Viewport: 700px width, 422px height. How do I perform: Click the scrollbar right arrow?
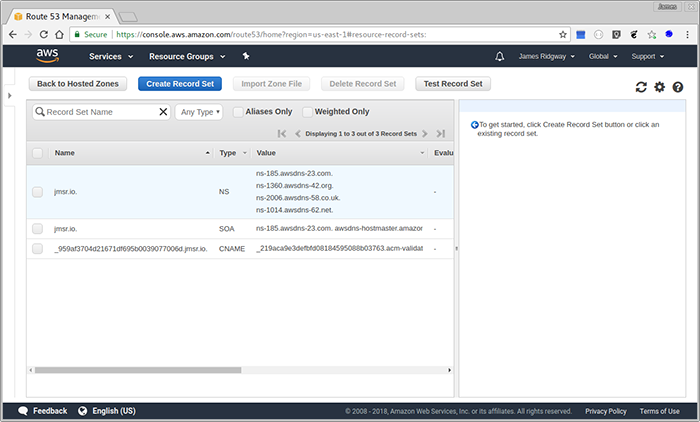(449, 370)
